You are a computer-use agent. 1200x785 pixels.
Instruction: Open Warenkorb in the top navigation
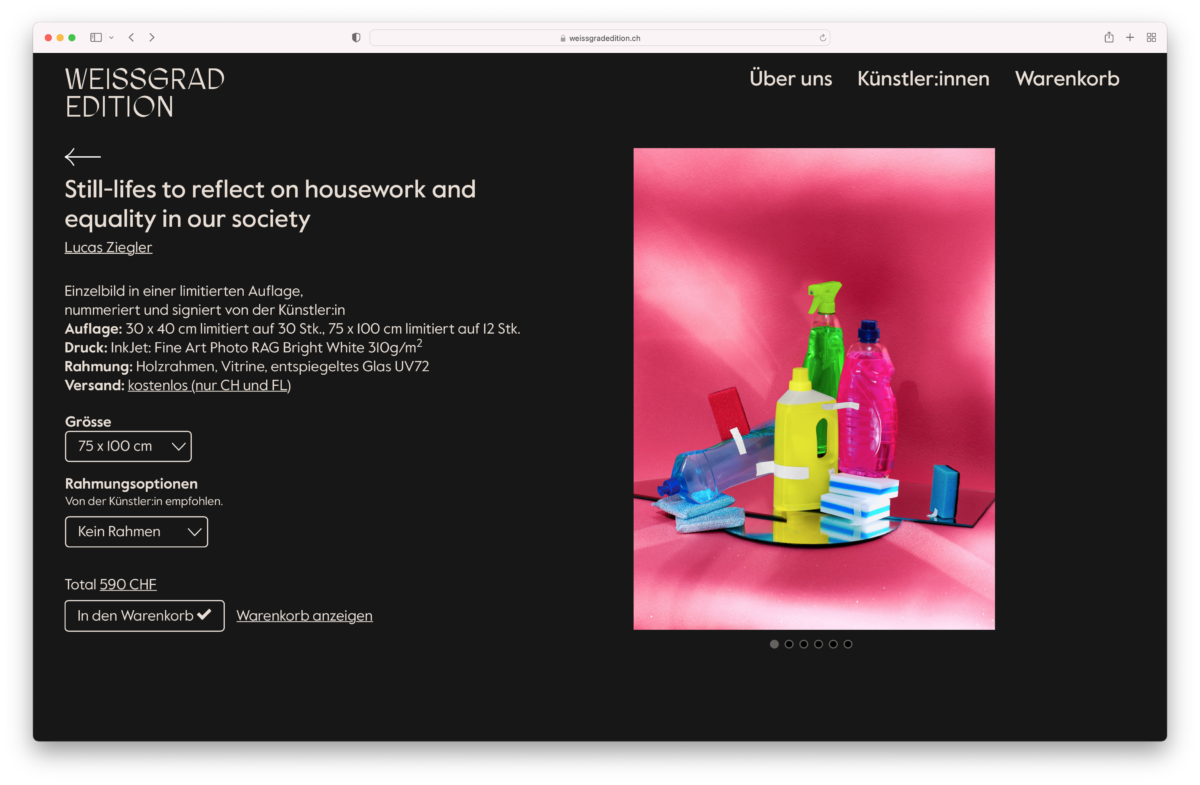(1067, 79)
